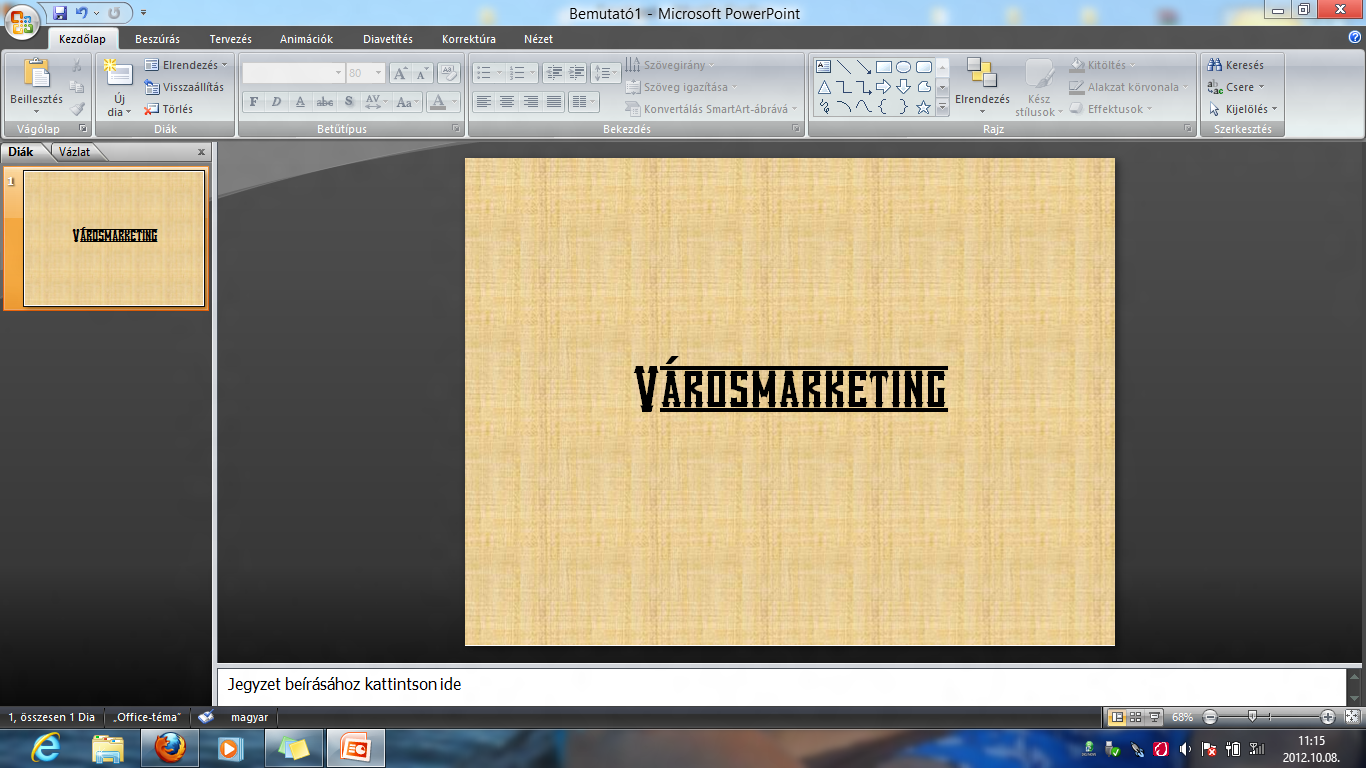Screen dimensions: 1366x768
Task: Align text left in paragraph group
Action: coord(484,101)
